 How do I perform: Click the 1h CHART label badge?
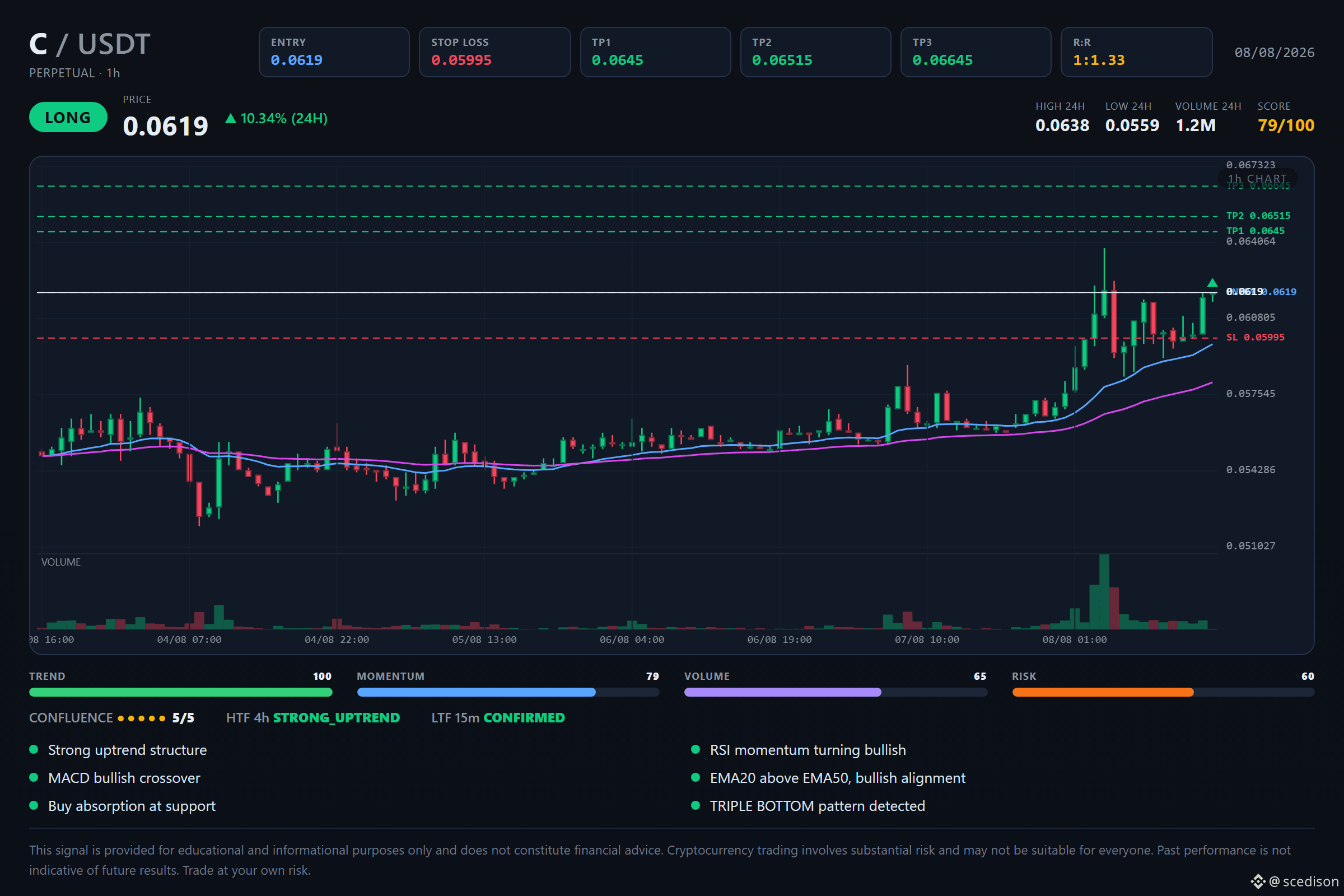click(1257, 179)
